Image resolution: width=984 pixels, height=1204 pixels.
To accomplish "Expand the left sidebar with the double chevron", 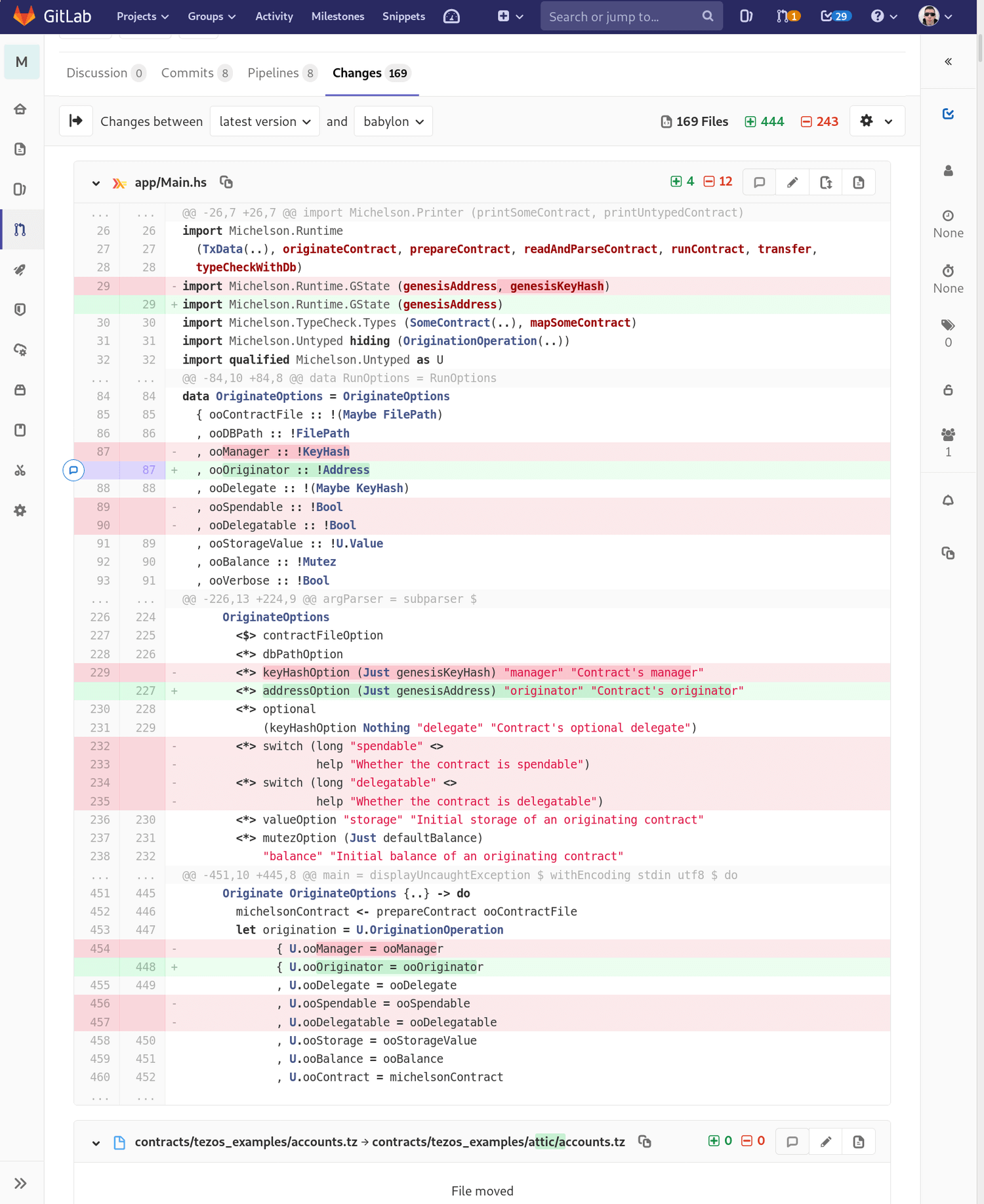I will tap(20, 1183).
